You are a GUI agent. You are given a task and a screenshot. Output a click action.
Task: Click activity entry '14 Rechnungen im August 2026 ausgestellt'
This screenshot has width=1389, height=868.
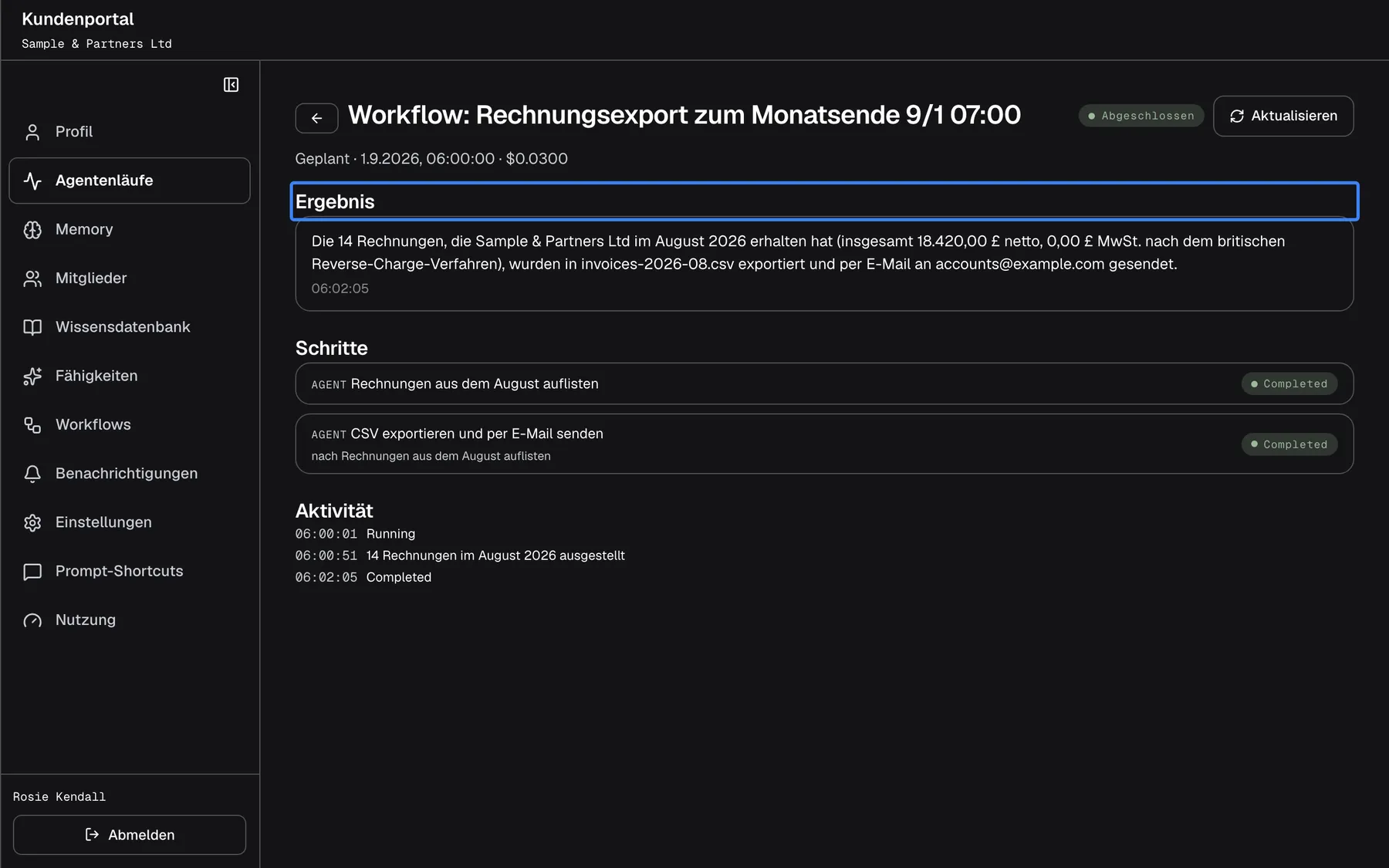pos(495,556)
